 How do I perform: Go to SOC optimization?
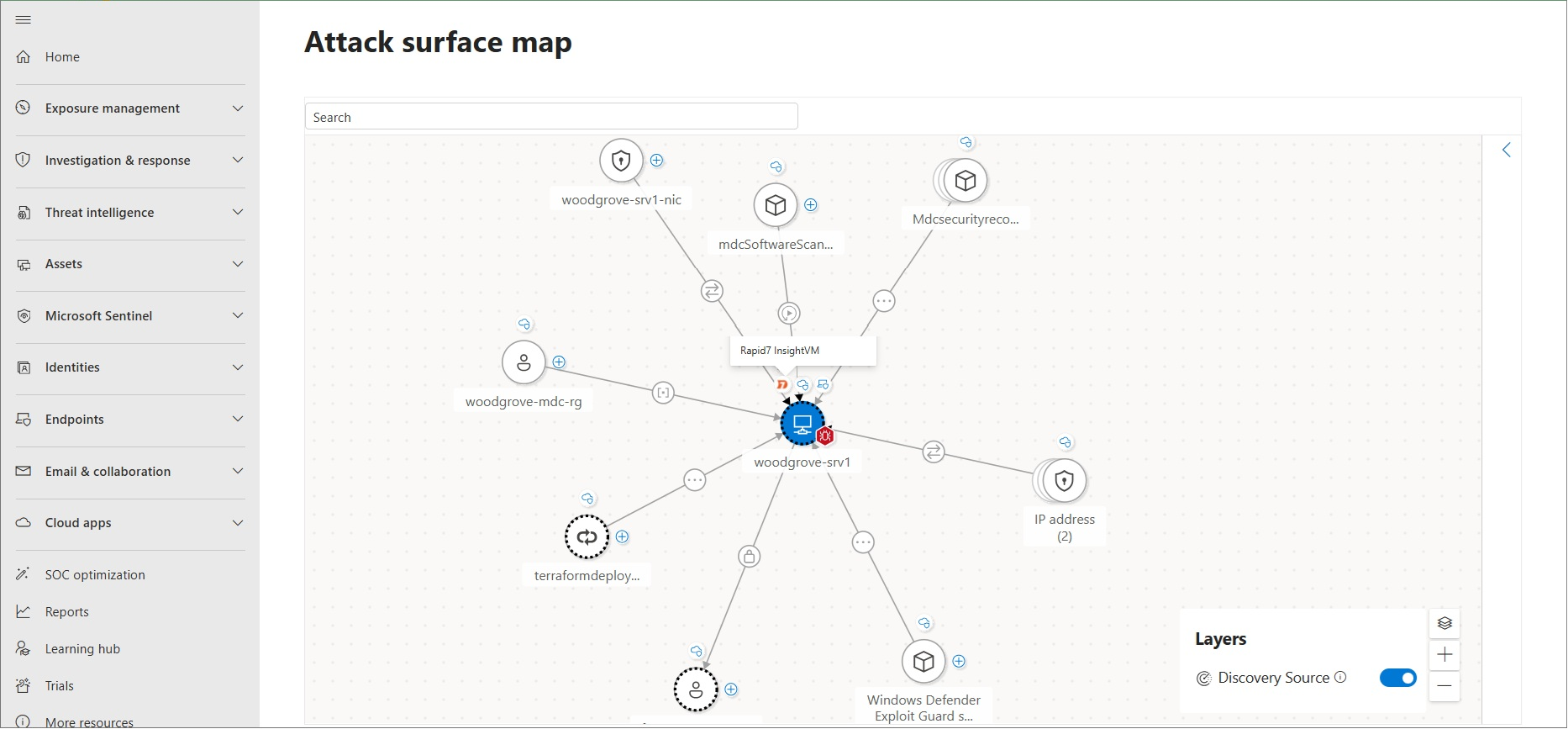tap(95, 575)
